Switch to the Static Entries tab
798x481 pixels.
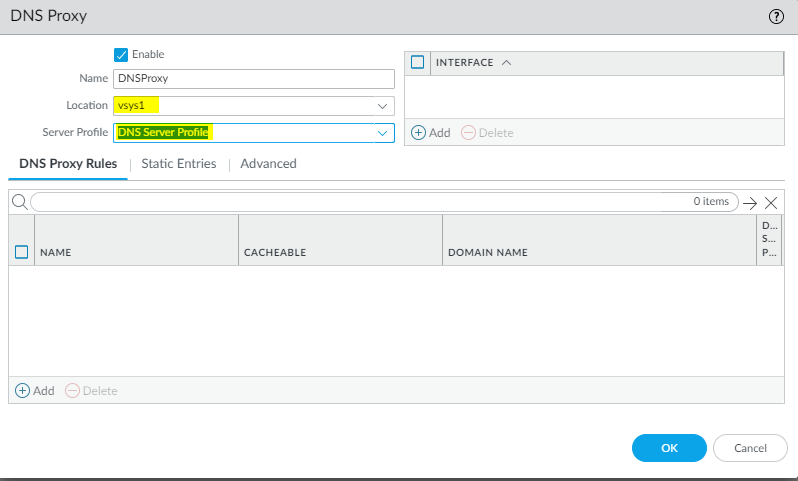pyautogui.click(x=179, y=163)
